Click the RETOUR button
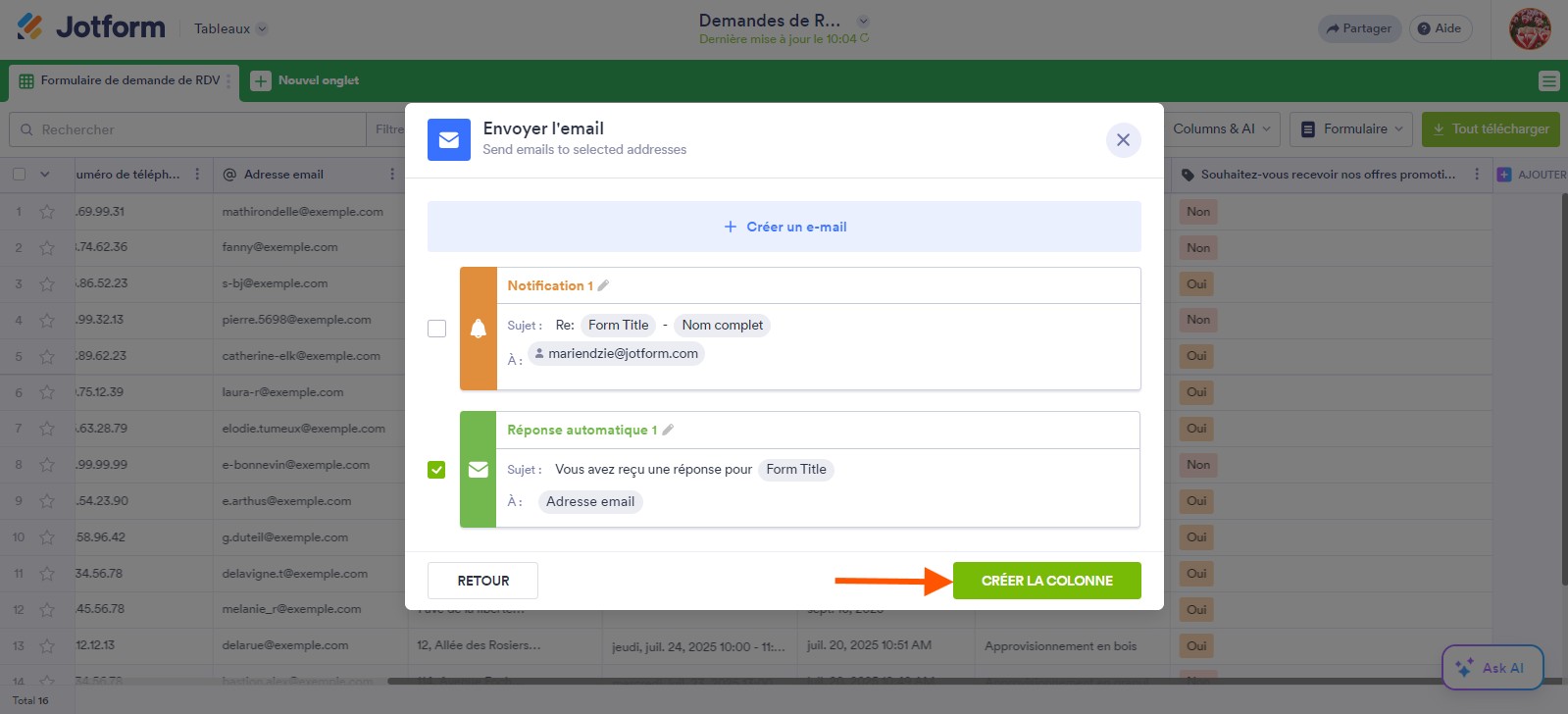The width and height of the screenshot is (1568, 714). tap(482, 581)
